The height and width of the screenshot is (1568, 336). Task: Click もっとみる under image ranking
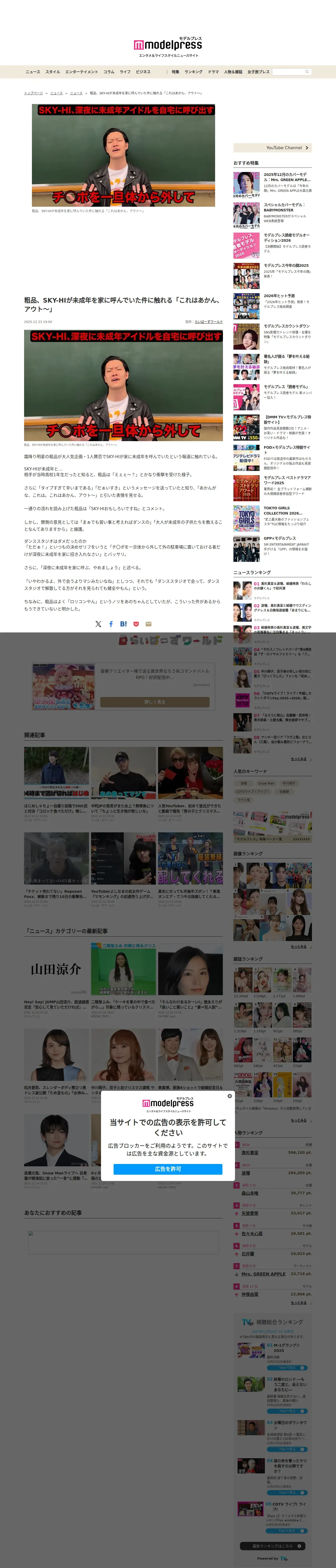(x=299, y=947)
